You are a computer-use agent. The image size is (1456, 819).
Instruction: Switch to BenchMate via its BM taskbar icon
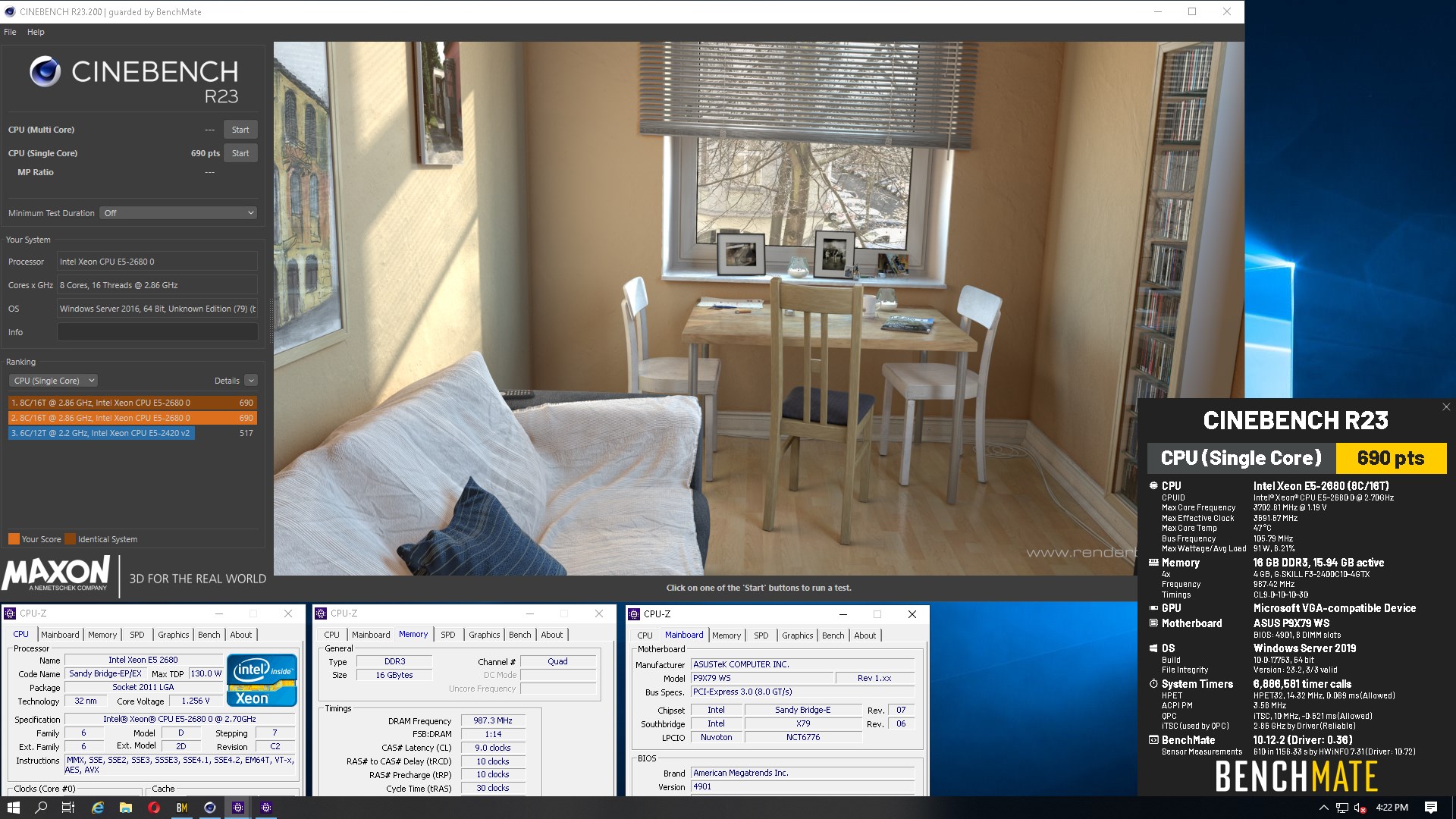182,808
